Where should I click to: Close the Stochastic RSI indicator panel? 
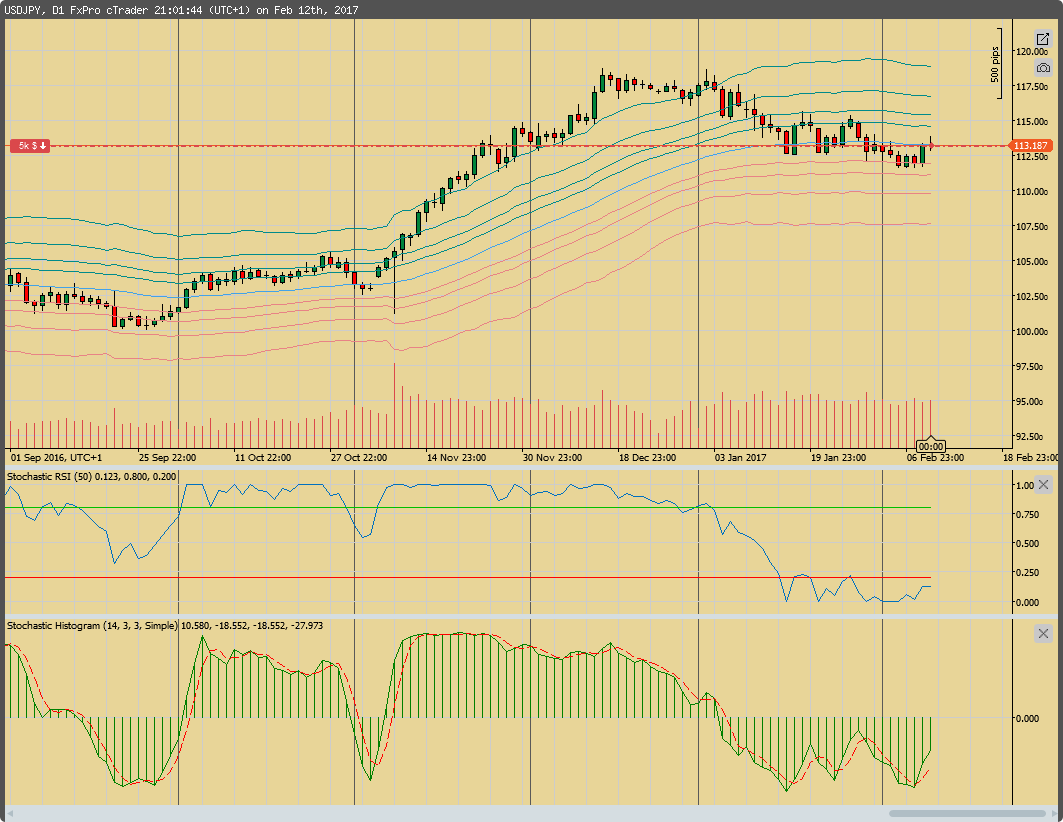(1043, 485)
